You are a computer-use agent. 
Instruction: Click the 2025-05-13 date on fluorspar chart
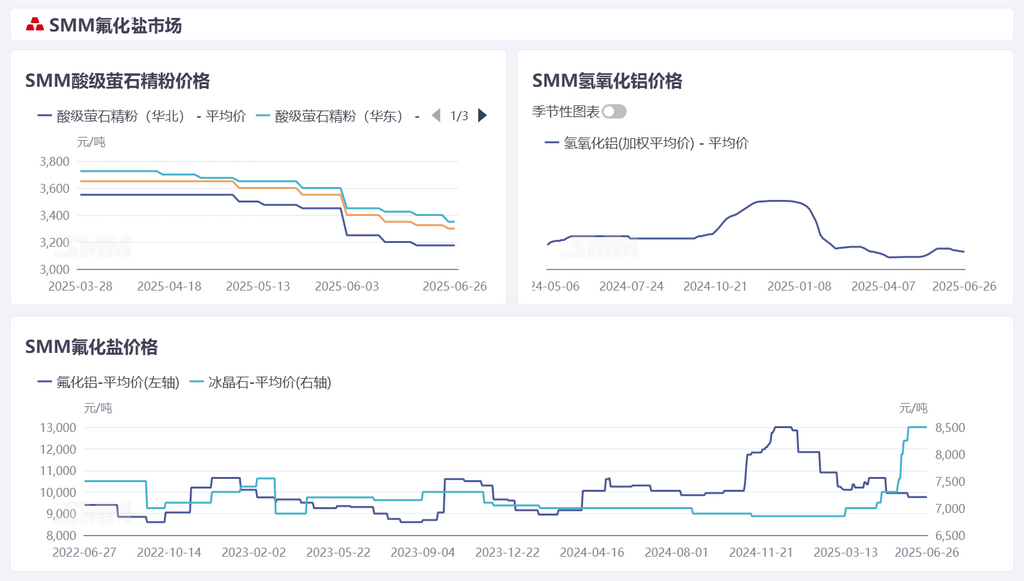click(258, 287)
